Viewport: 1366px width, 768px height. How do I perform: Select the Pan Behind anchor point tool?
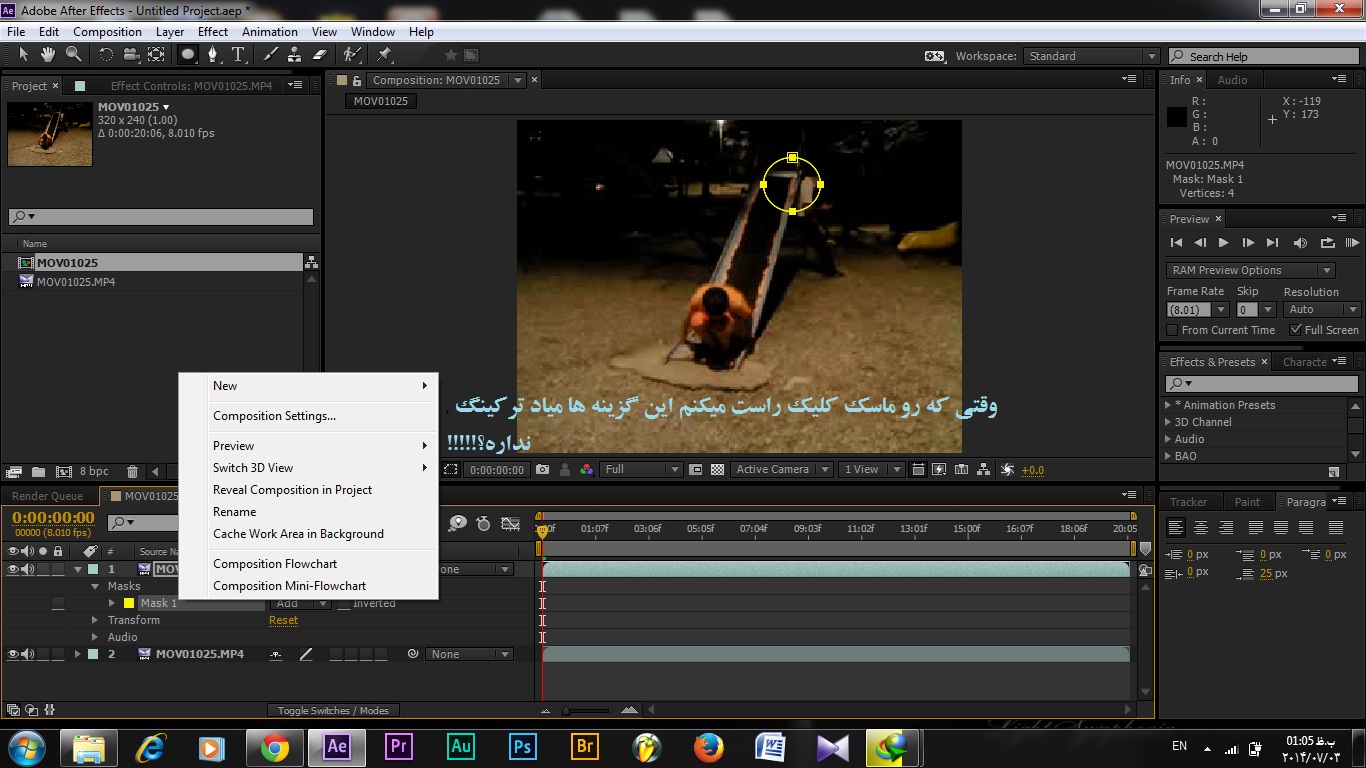(156, 55)
